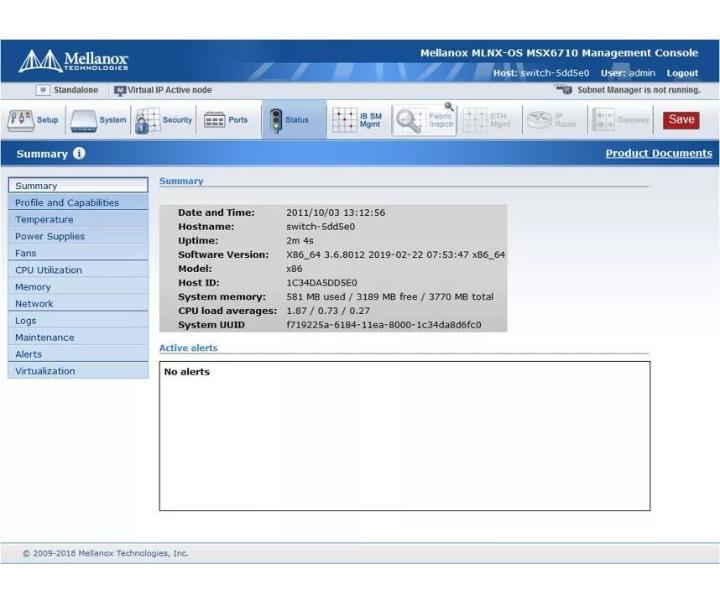Screen dimensions: 720x600
Task: Select Summary in the sidebar
Action: [x=78, y=185]
